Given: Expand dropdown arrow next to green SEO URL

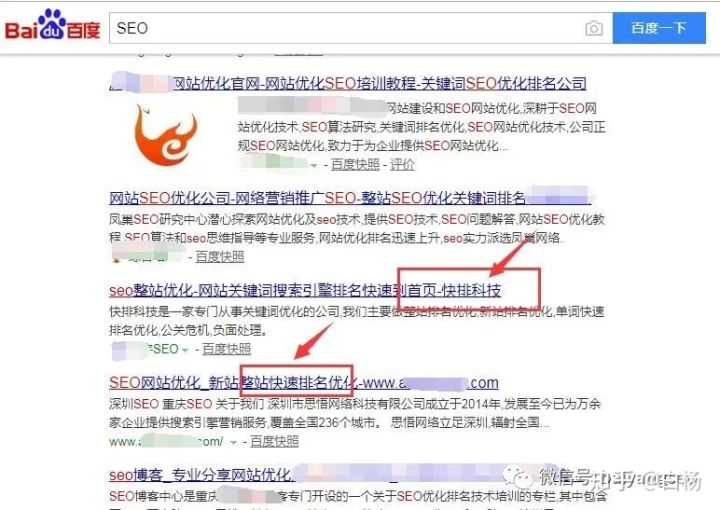Looking at the screenshot, I should click(185, 350).
